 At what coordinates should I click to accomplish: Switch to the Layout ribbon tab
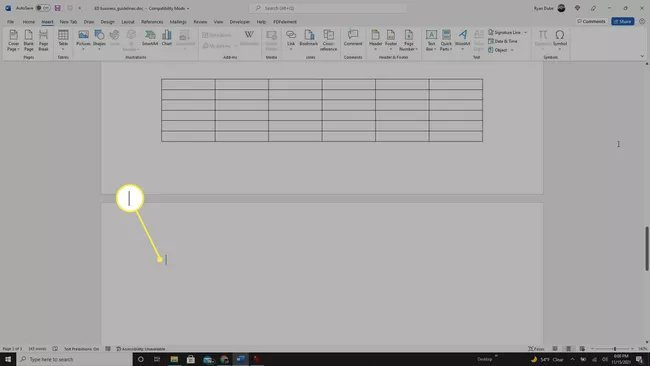128,22
